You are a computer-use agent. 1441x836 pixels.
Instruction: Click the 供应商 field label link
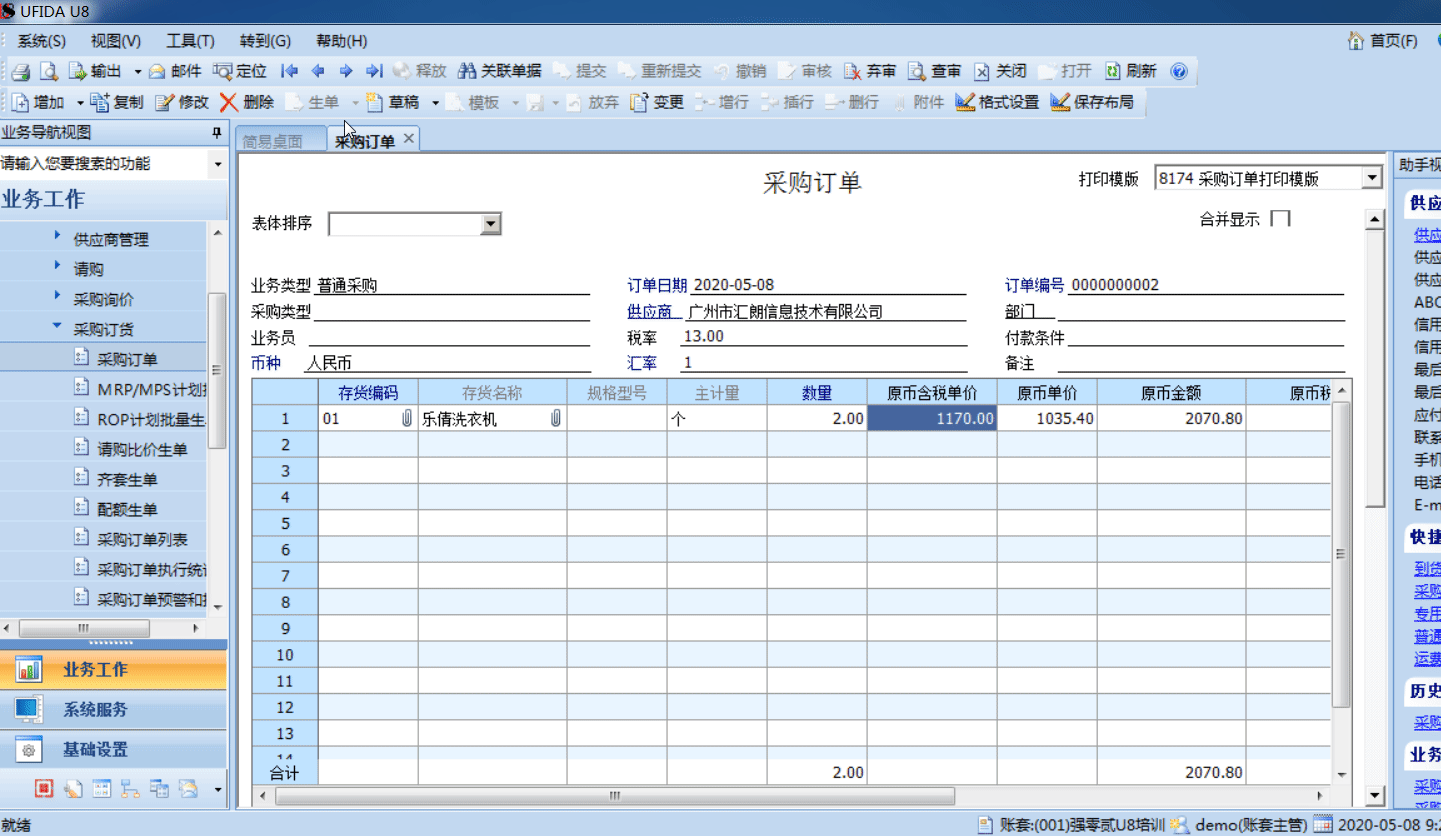(655, 312)
